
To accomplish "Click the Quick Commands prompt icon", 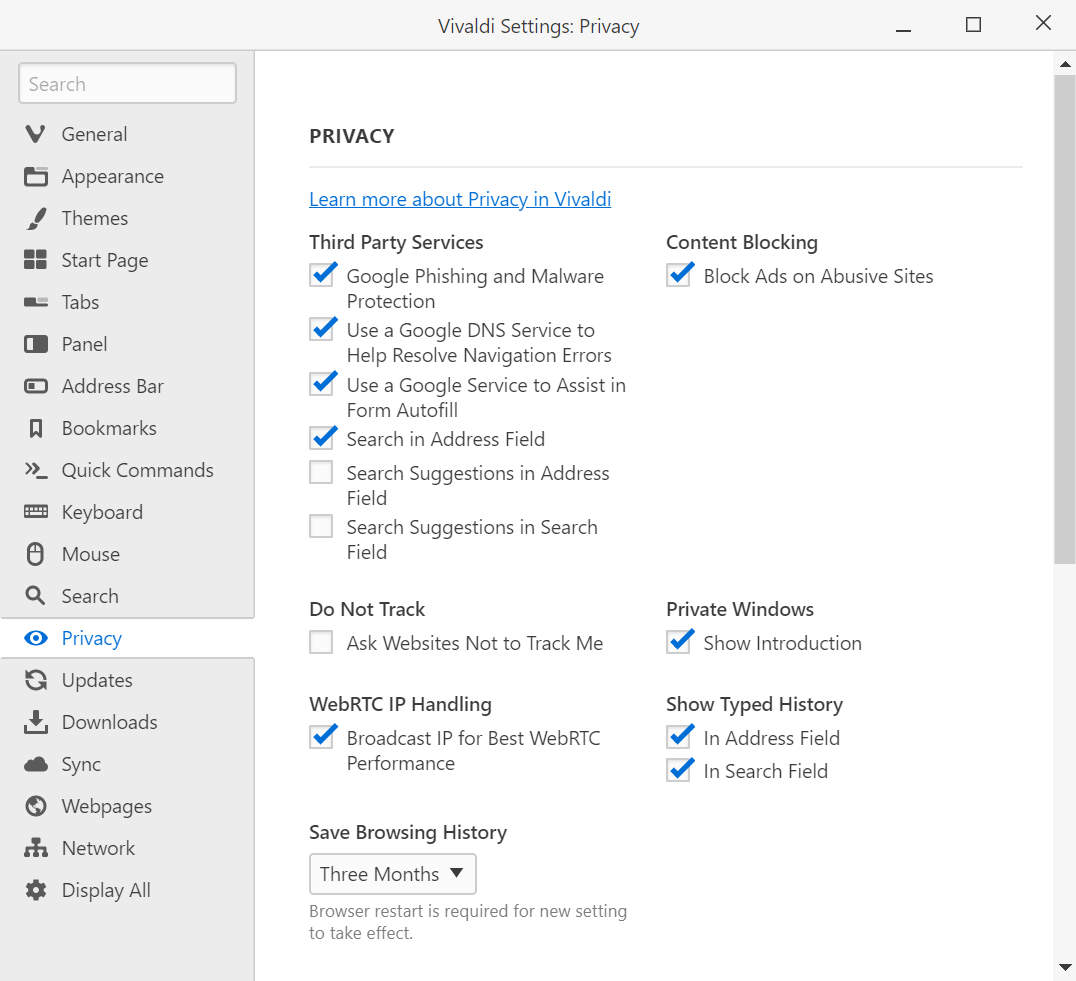I will [x=36, y=470].
